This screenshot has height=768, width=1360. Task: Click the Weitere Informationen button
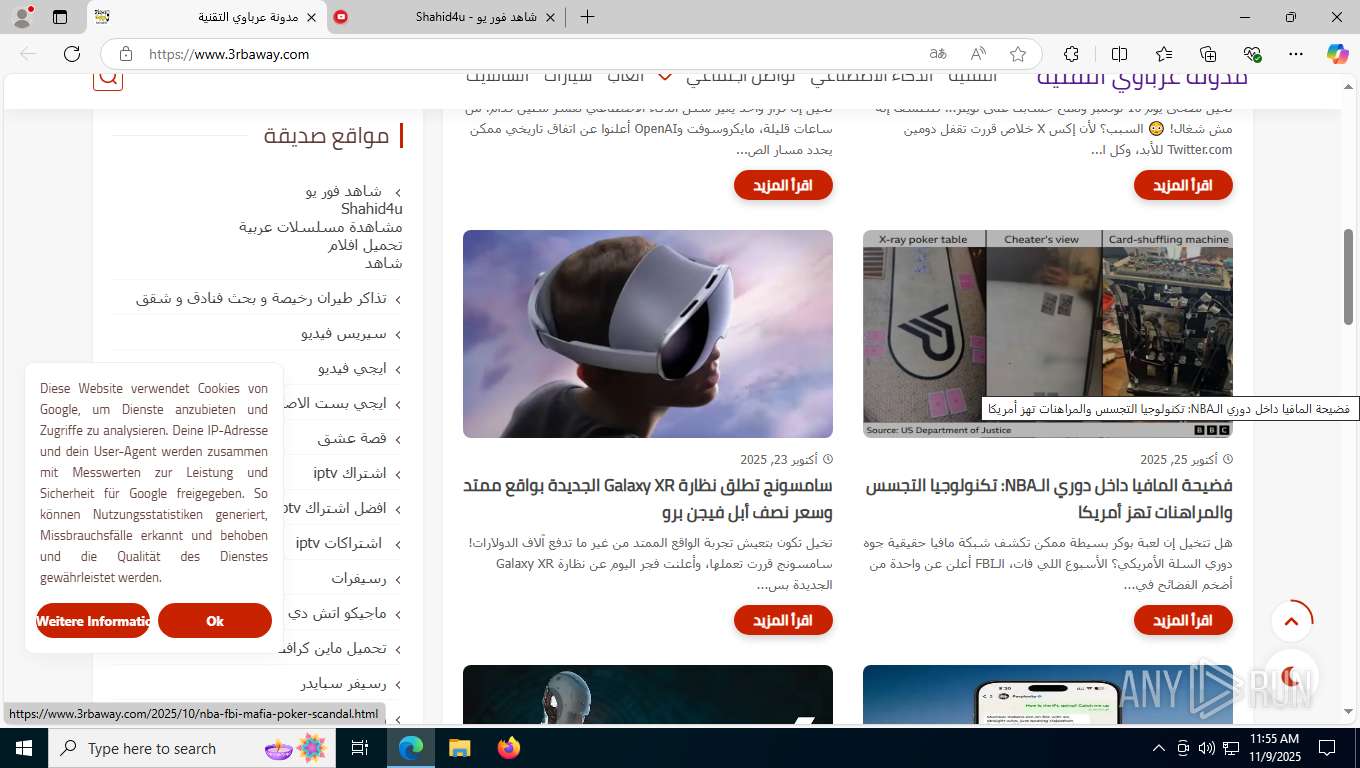pos(93,621)
